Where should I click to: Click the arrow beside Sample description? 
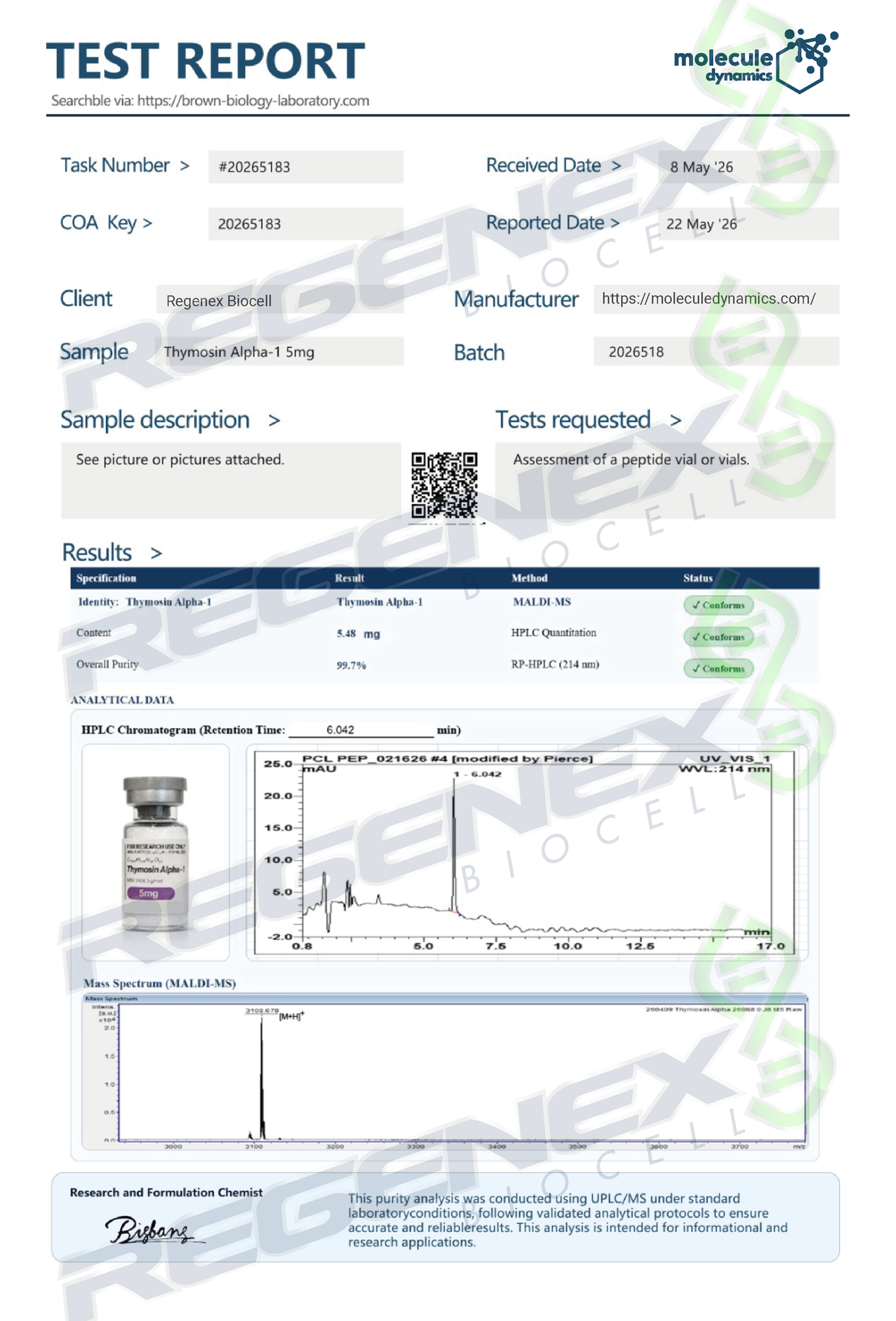[x=274, y=421]
